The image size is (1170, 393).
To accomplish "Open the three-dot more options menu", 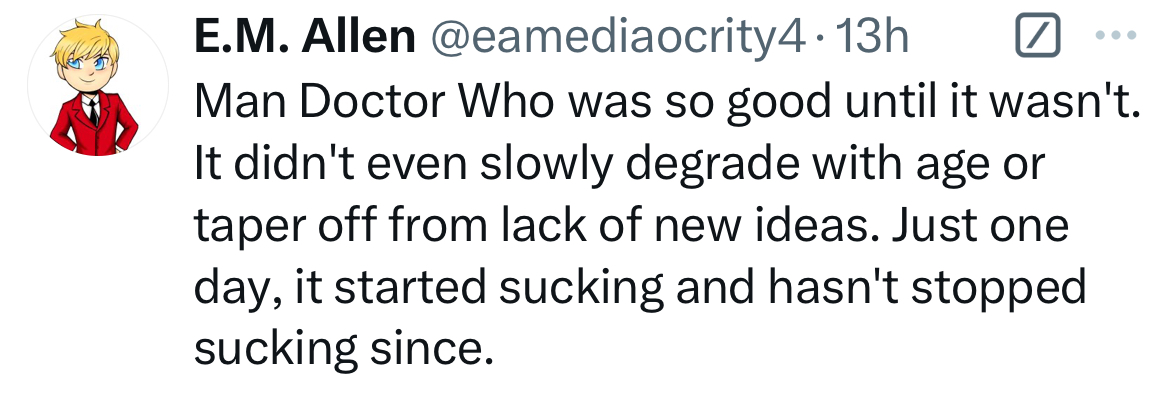I will pos(1116,35).
